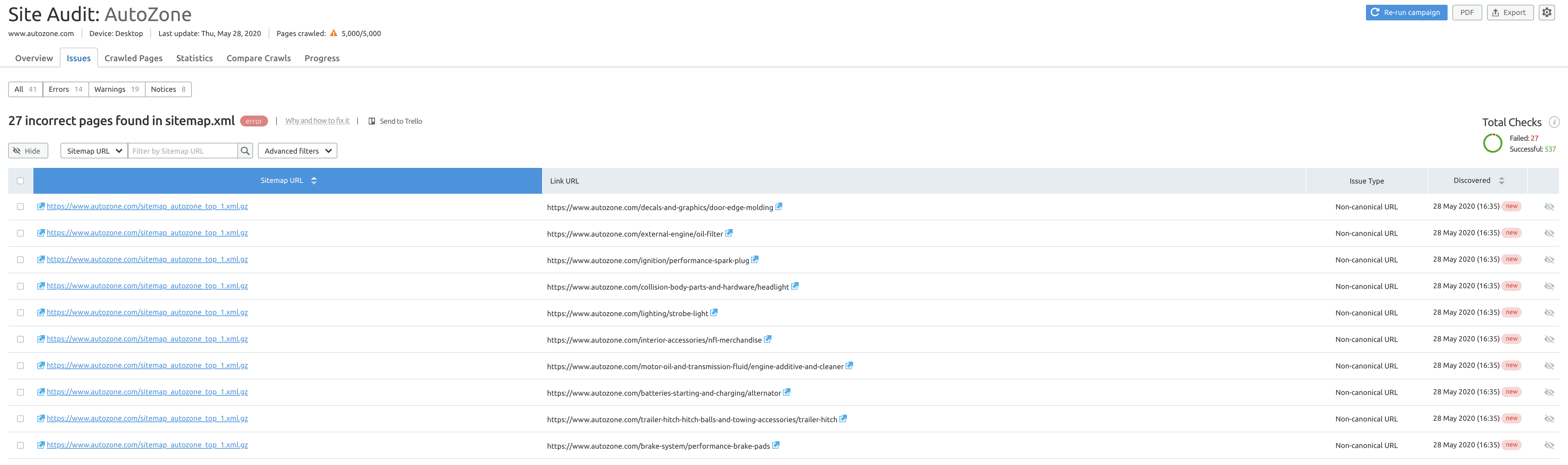Check the box for performance-brake-pads row

(20, 446)
